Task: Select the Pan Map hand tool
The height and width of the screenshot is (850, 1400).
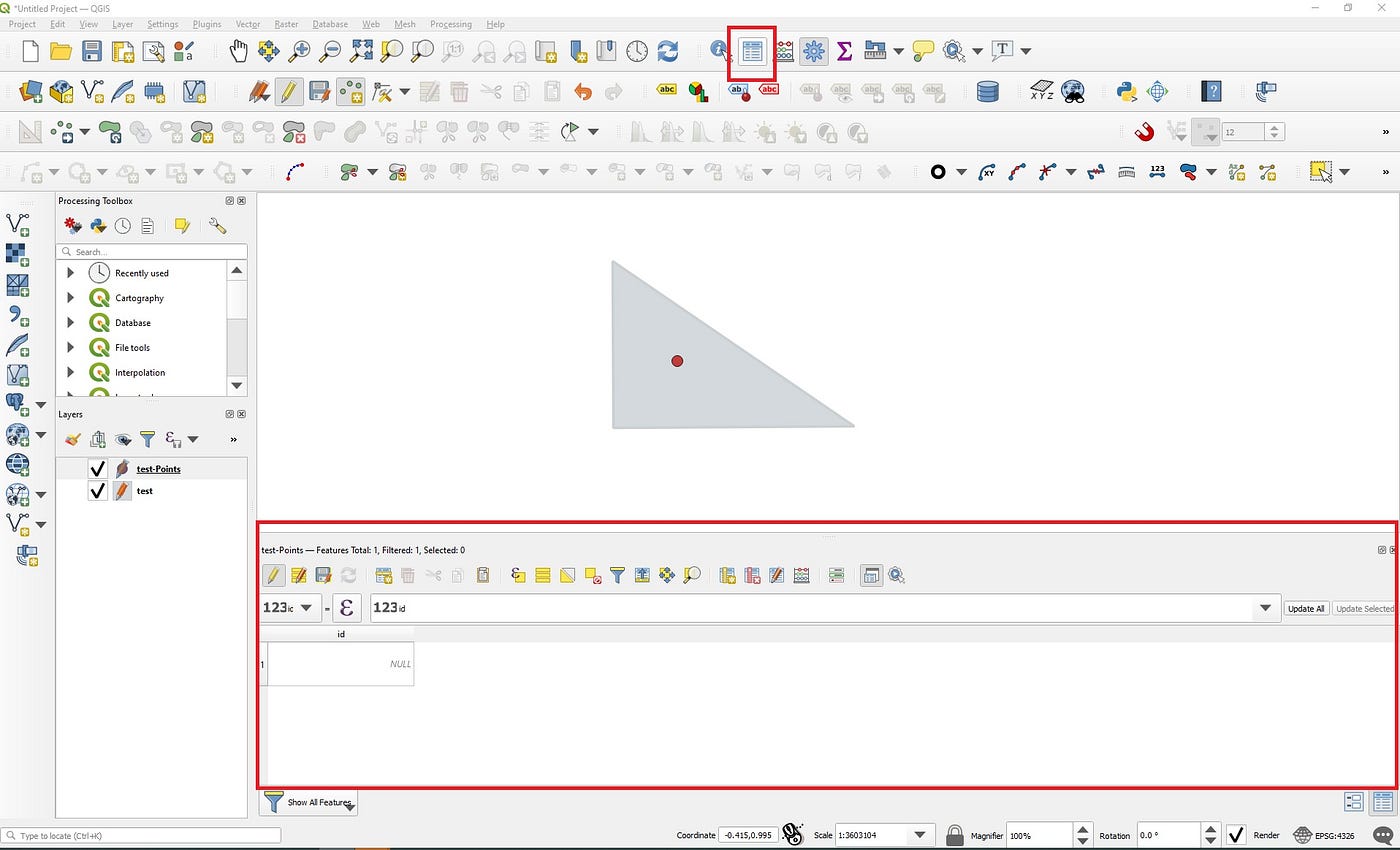Action: [x=238, y=50]
